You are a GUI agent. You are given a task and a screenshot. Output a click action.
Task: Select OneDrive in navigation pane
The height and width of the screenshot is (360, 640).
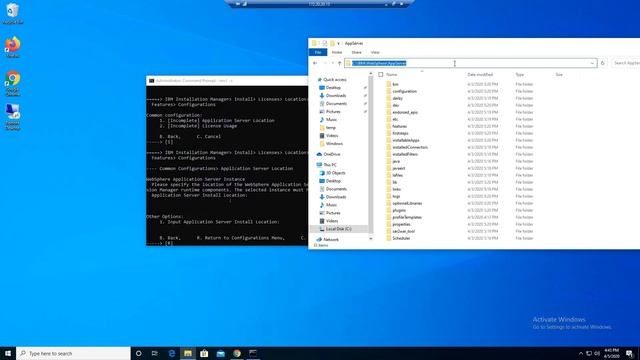331,154
